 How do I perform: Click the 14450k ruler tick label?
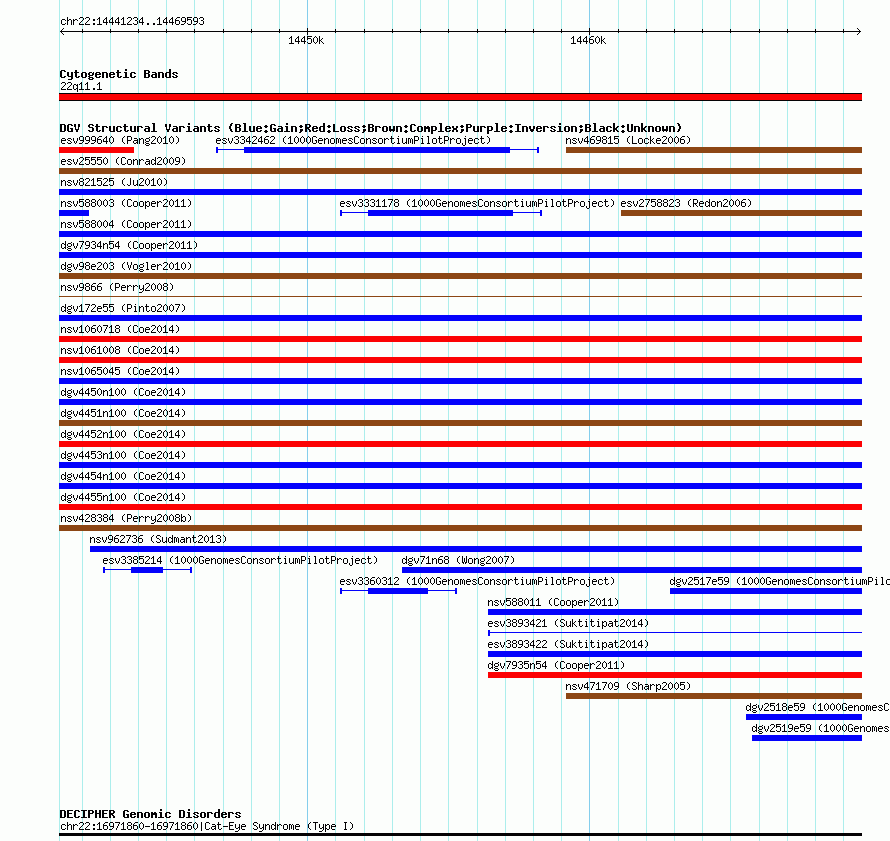point(306,40)
